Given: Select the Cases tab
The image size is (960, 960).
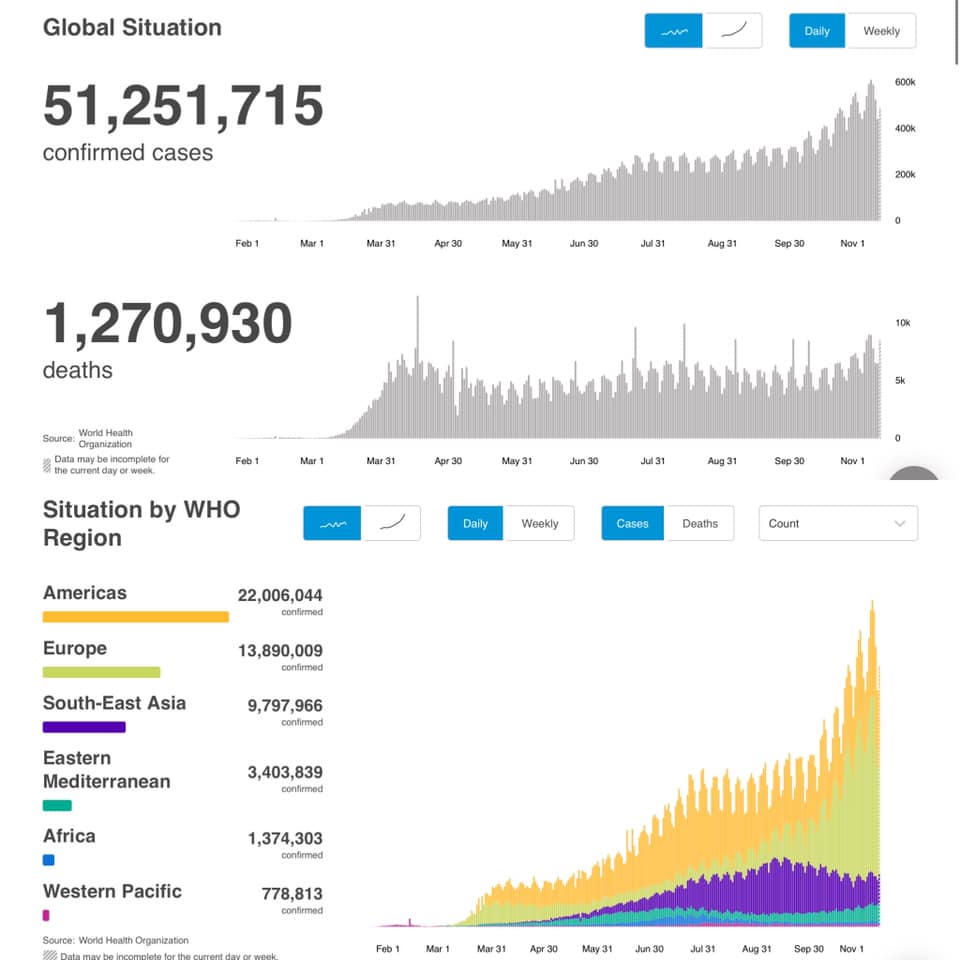Looking at the screenshot, I should point(632,523).
